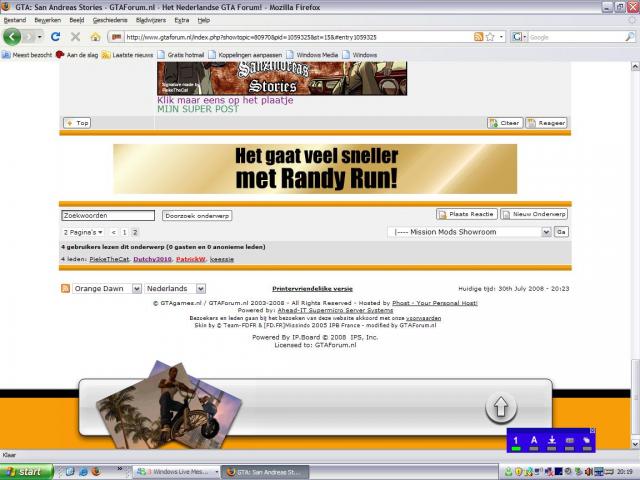Screen dimensions: 640x480
Task: Click the Citeer quote button
Action: [x=504, y=123]
